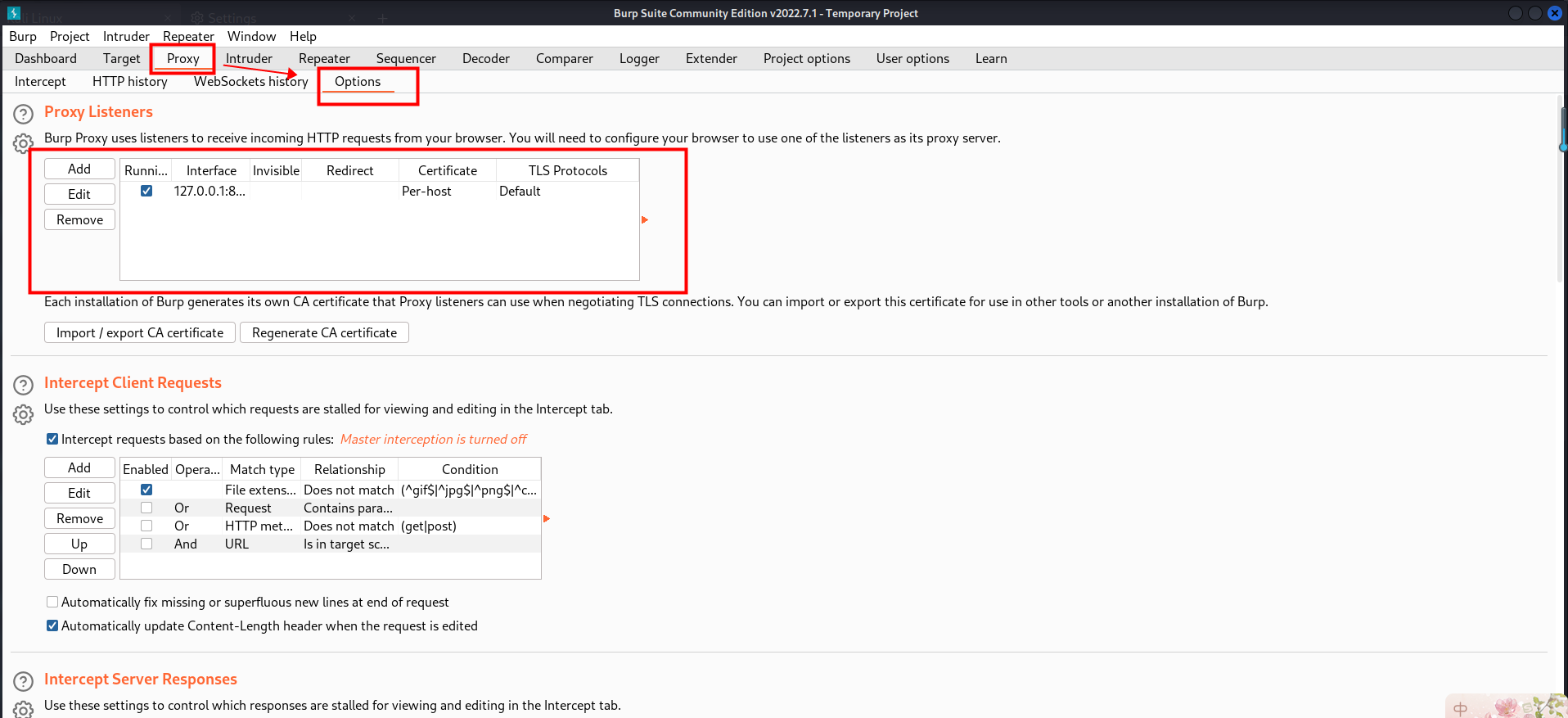This screenshot has height=718, width=1568.
Task: Add a new proxy listener
Action: click(x=79, y=169)
